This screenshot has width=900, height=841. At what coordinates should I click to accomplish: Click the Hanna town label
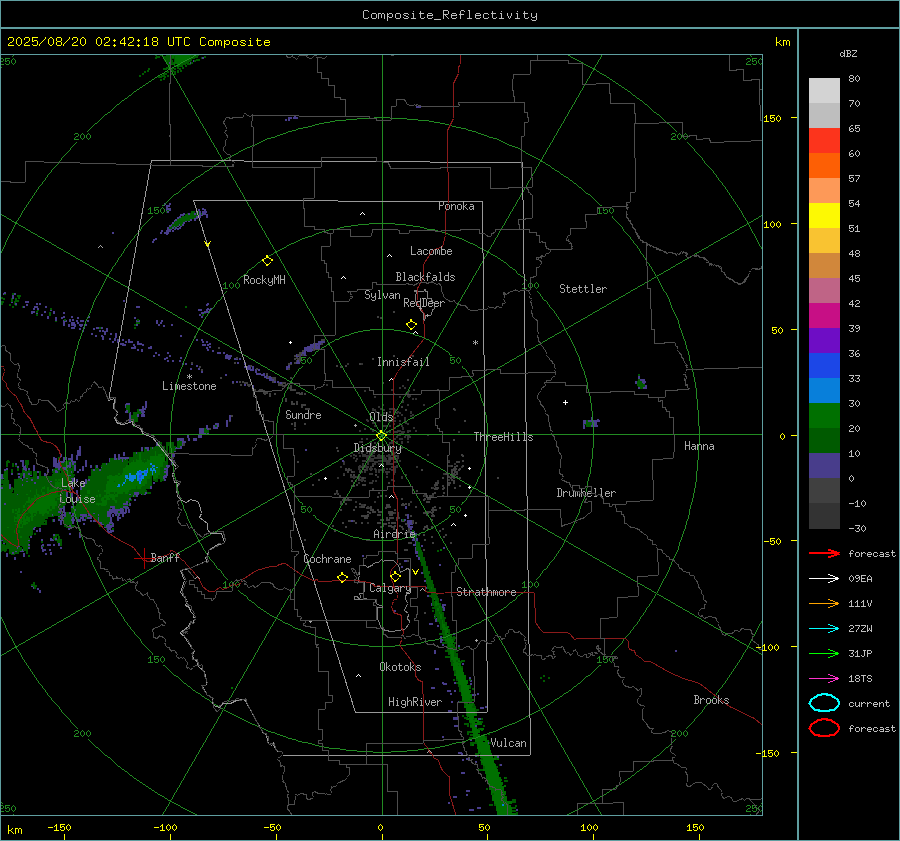[699, 446]
